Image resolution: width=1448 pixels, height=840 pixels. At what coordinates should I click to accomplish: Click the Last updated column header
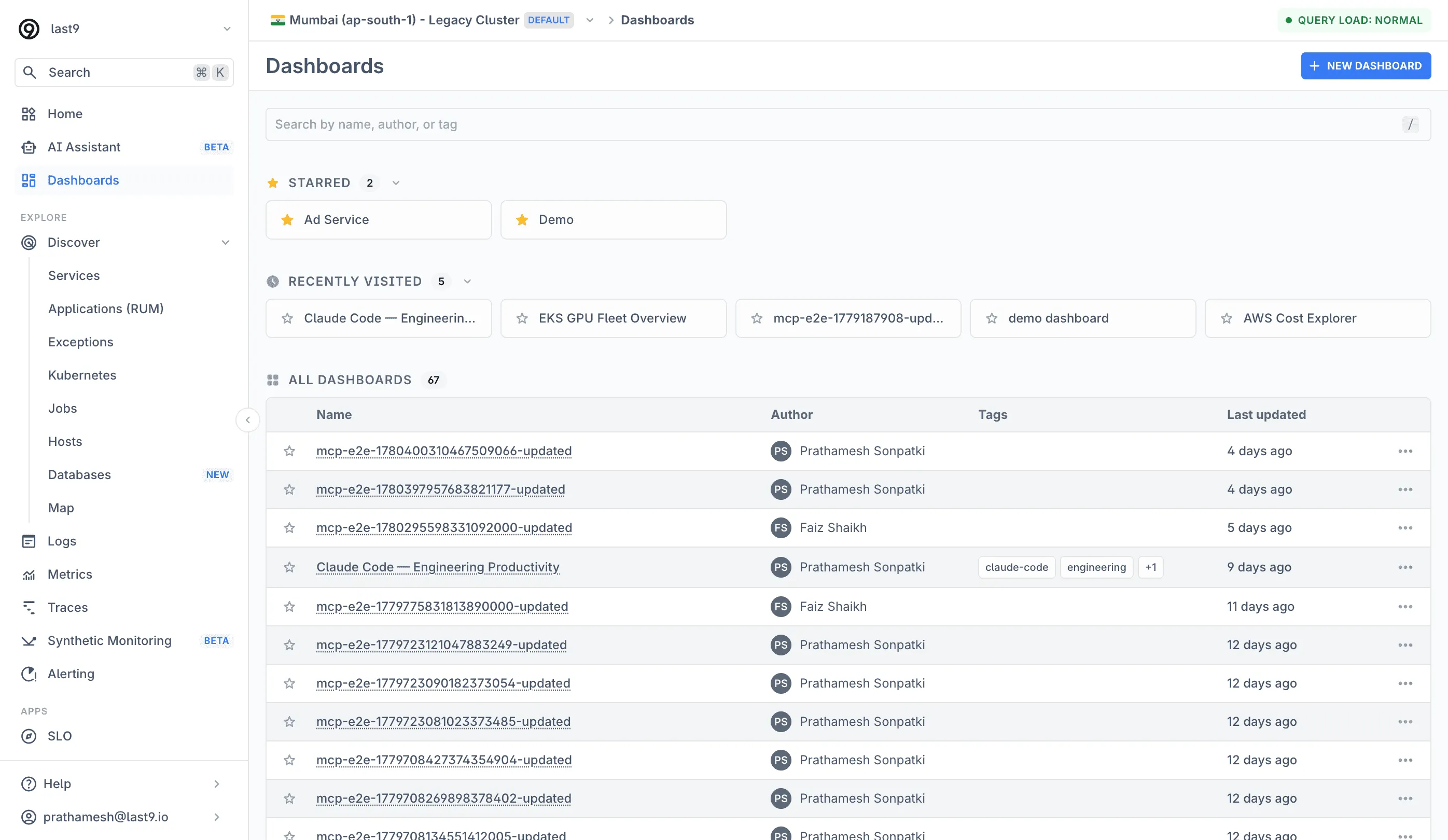click(x=1266, y=415)
